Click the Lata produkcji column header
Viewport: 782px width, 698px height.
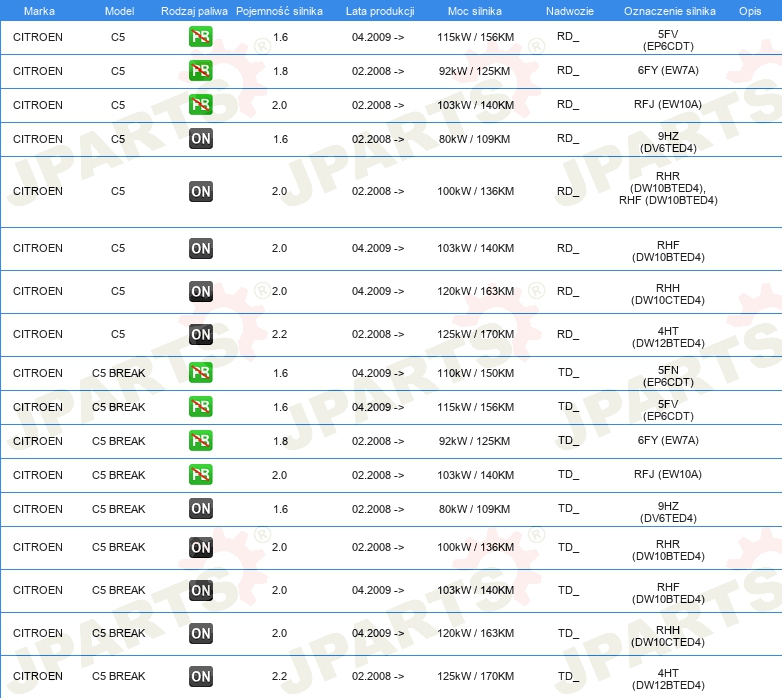point(380,11)
